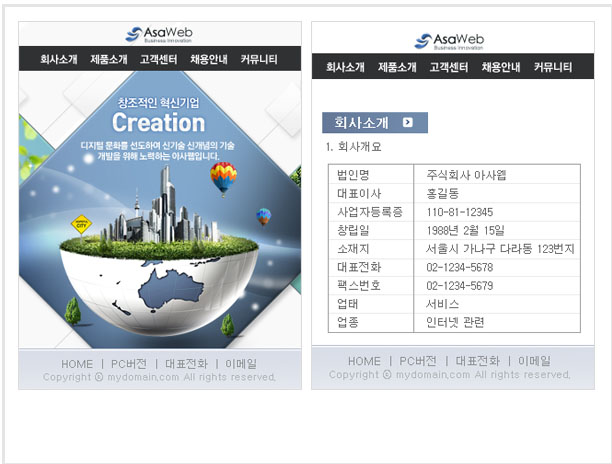Open 커뮤니티 in the left page menu

point(259,59)
